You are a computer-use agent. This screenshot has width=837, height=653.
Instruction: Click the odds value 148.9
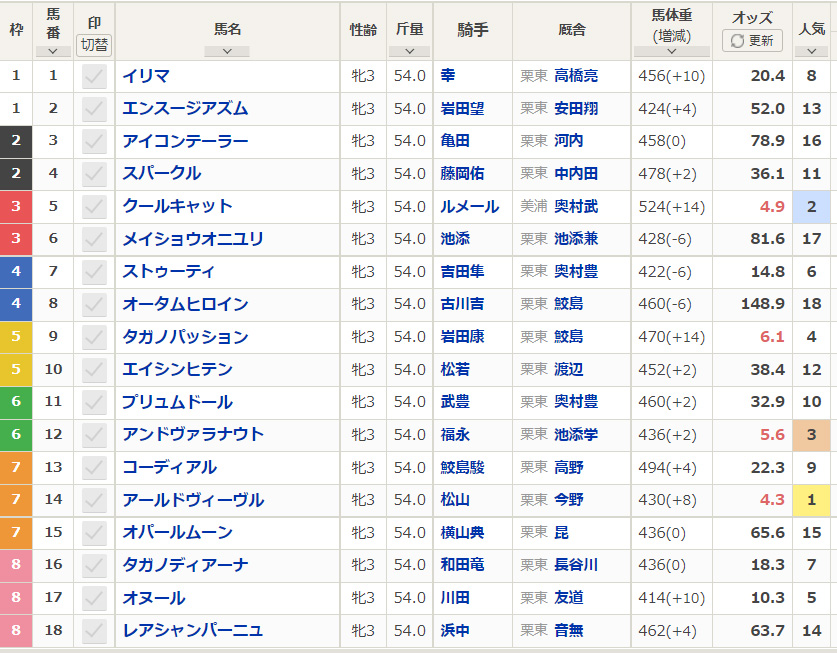click(763, 304)
